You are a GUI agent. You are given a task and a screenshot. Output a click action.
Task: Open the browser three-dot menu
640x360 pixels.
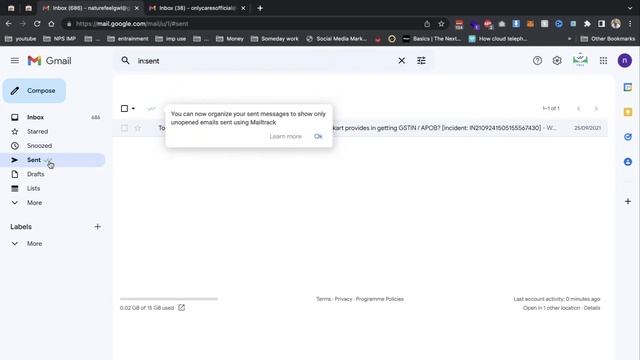[630, 24]
